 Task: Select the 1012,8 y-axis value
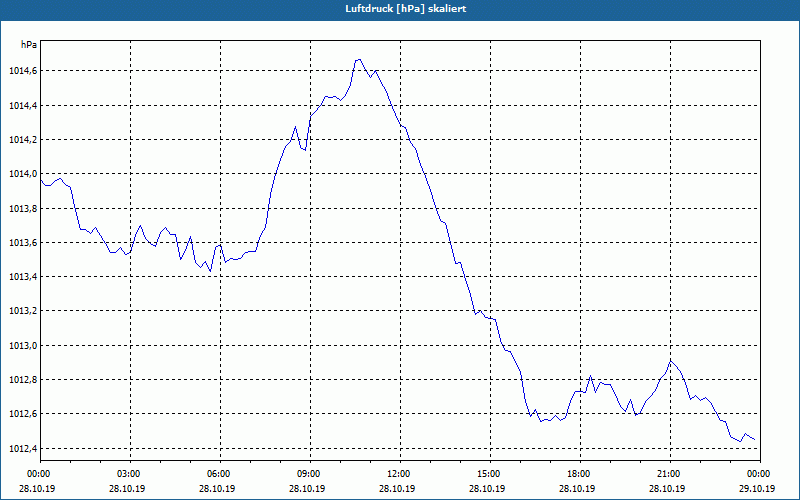click(x=23, y=380)
